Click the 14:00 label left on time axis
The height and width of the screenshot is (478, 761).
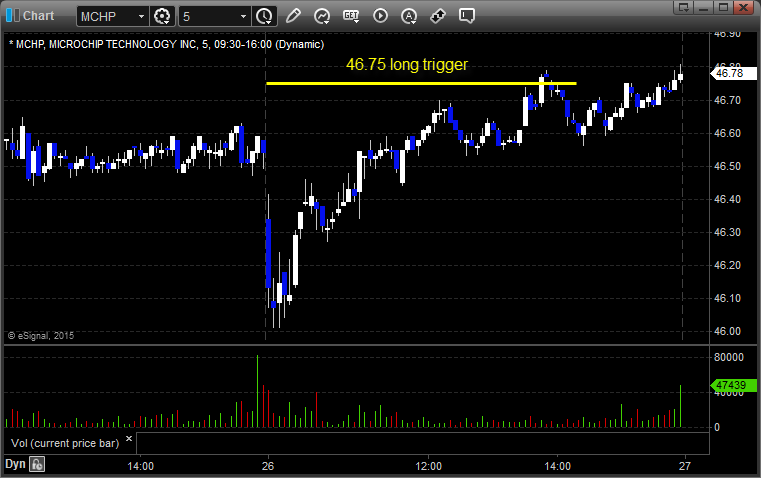pyautogui.click(x=141, y=466)
